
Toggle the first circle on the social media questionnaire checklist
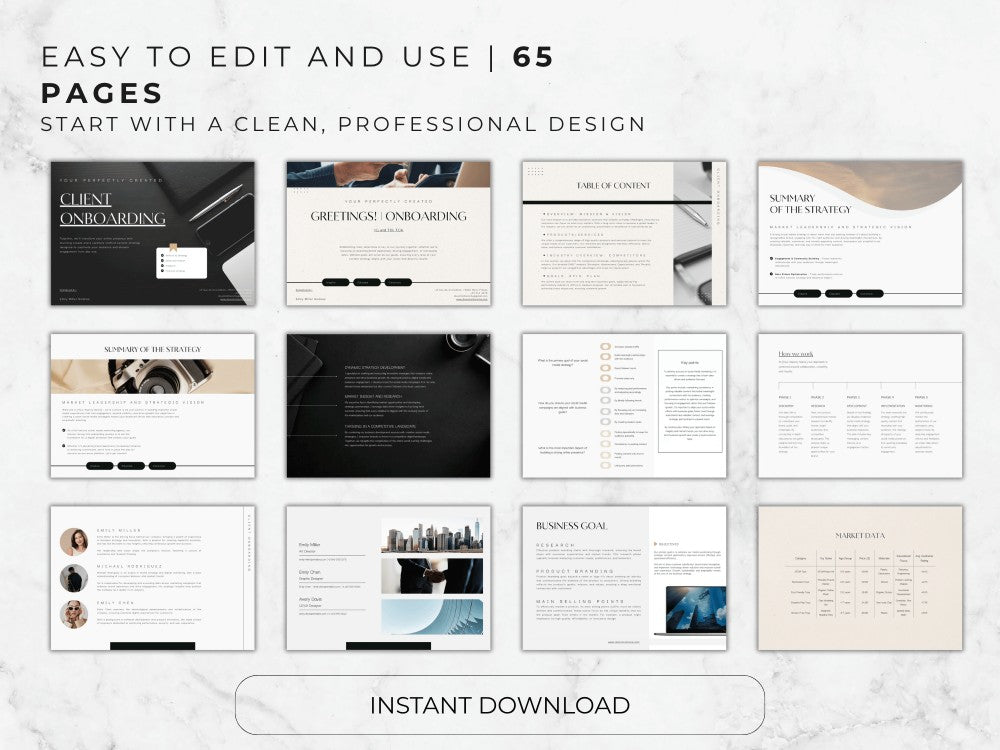point(605,347)
